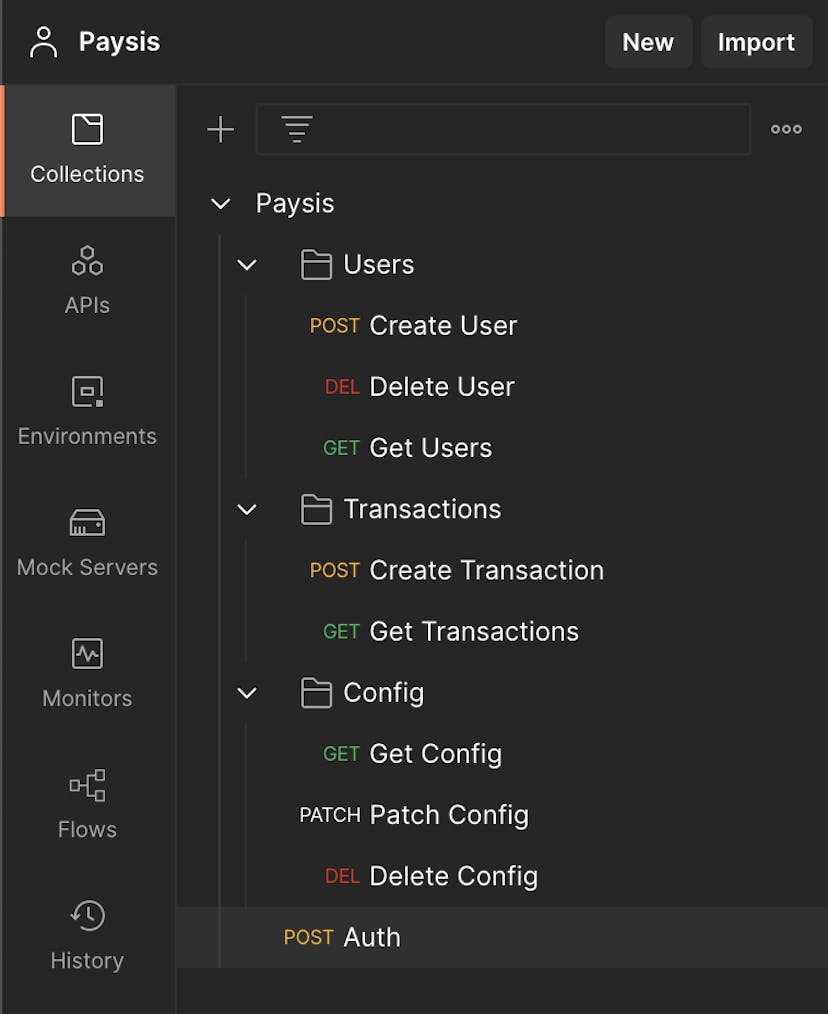Collapse the Paysis collection
The width and height of the screenshot is (828, 1014).
click(221, 203)
